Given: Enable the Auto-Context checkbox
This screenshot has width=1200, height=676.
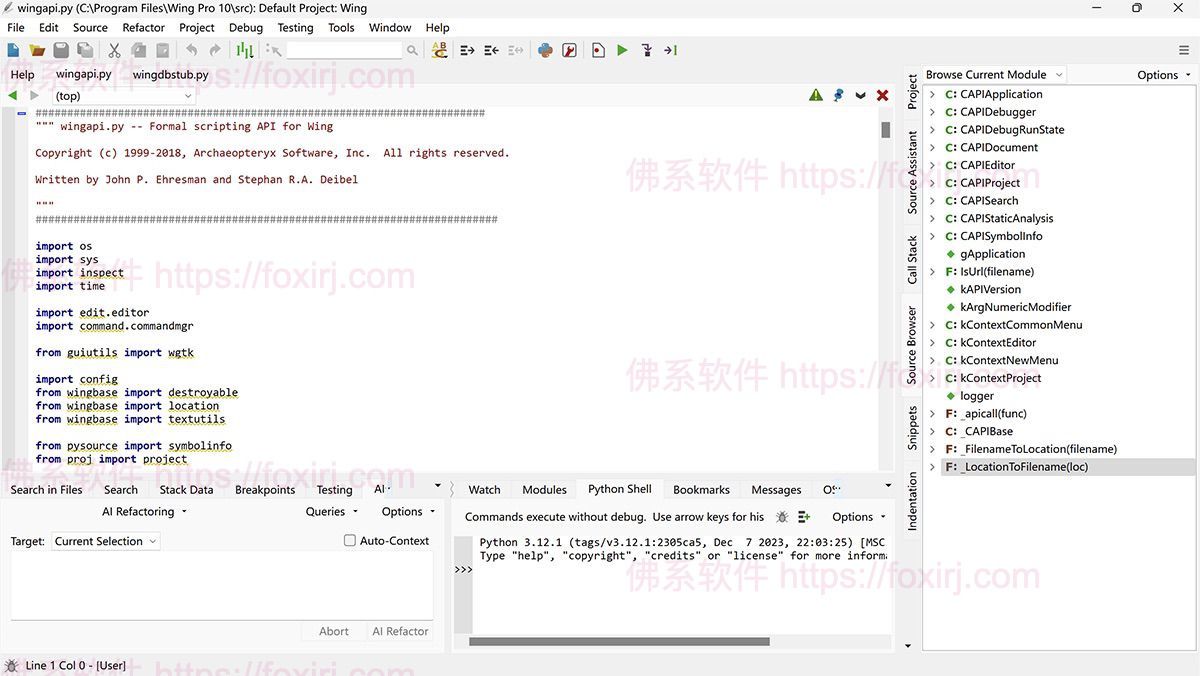Looking at the screenshot, I should pos(350,540).
